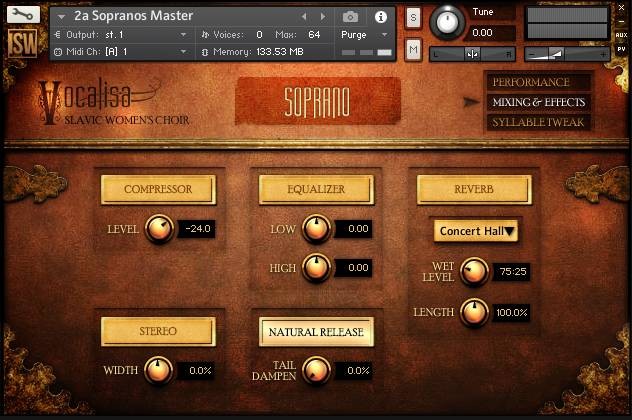The width and height of the screenshot is (632, 420).
Task: Open the Output st. 1 dropdown
Action: point(121,35)
